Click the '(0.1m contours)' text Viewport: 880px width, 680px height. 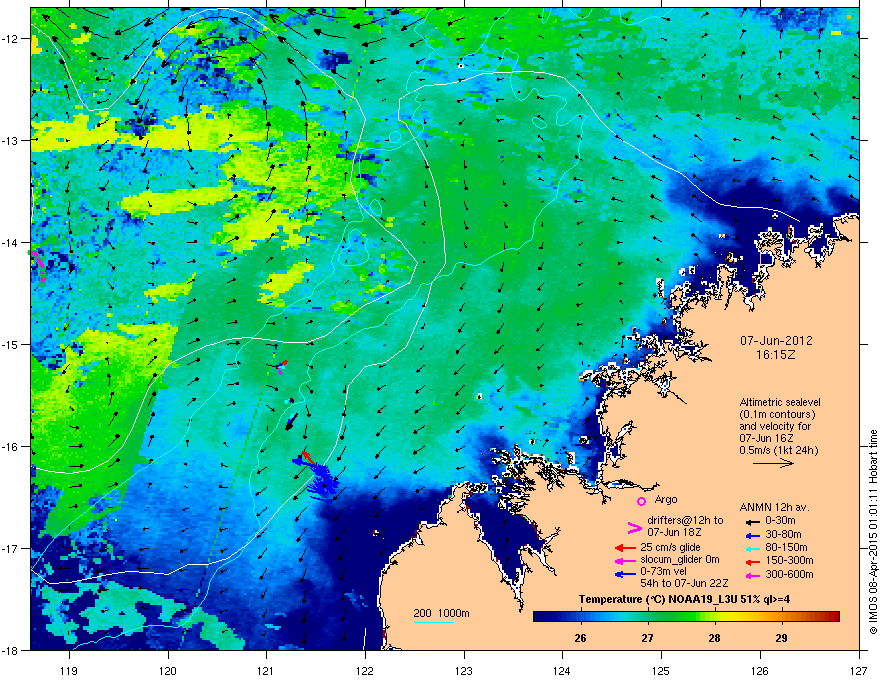point(777,414)
